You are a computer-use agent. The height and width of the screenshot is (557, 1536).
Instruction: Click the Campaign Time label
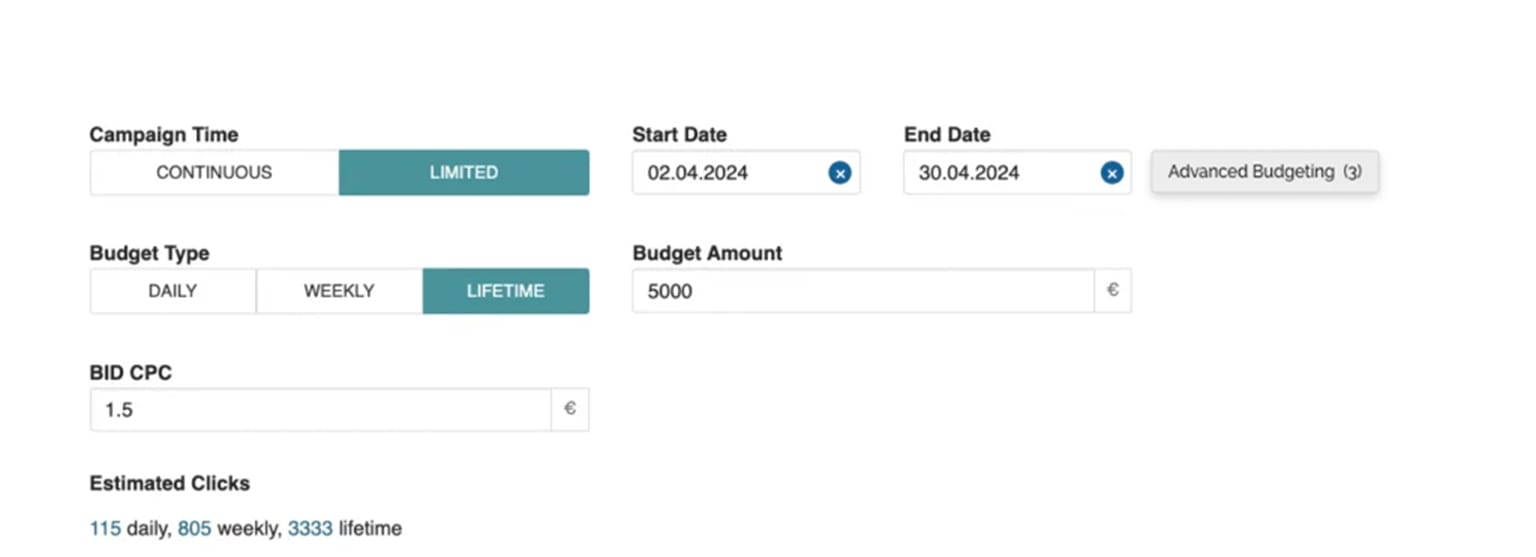[x=164, y=134]
